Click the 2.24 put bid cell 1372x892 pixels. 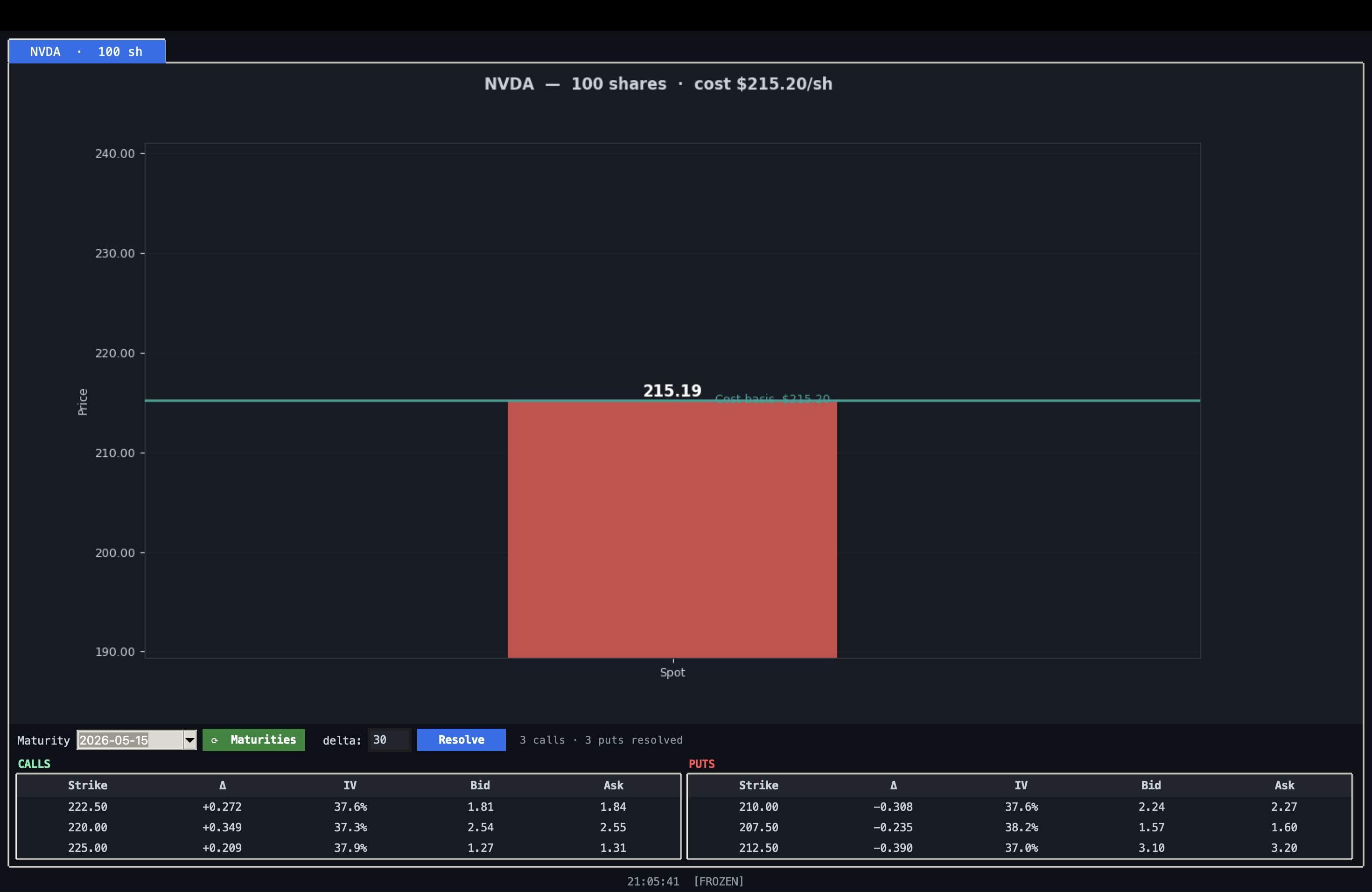click(1151, 807)
